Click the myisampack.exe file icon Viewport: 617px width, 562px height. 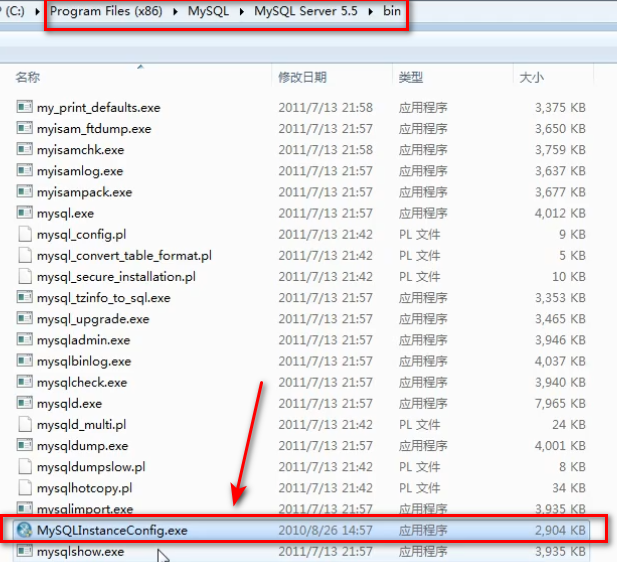point(24,192)
